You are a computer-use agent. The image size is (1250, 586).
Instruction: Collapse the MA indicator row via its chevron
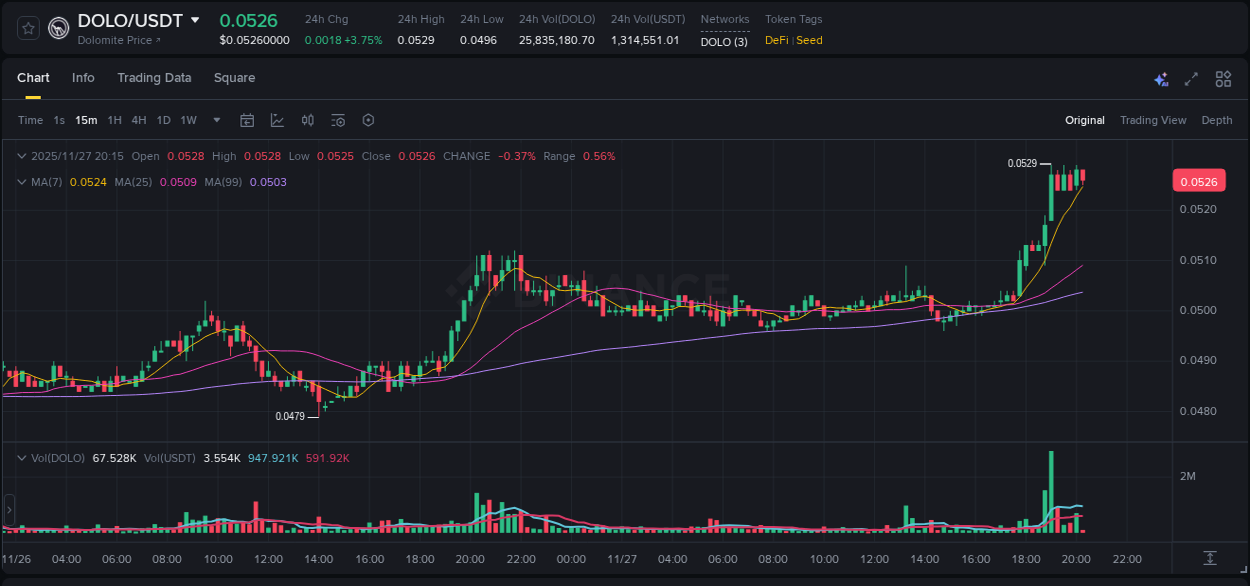pos(21,182)
